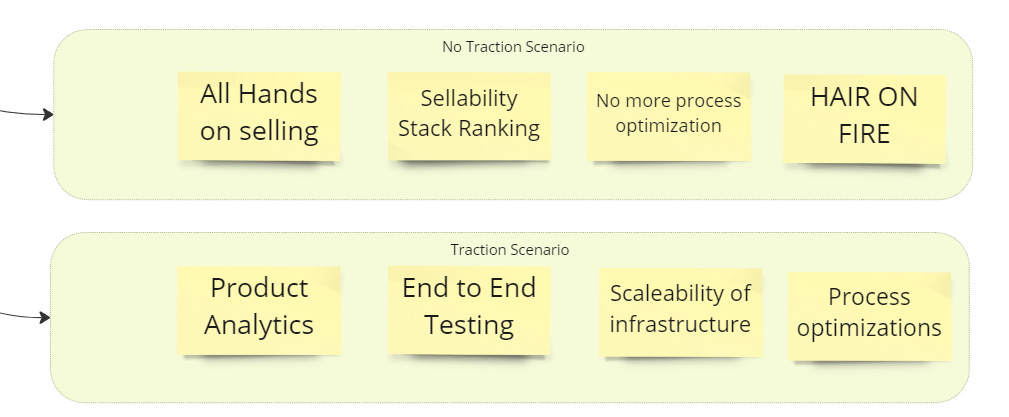Screen dimensions: 1009x417
Task: Click the word 'Testing' on the sticky note
Action: [x=469, y=325]
